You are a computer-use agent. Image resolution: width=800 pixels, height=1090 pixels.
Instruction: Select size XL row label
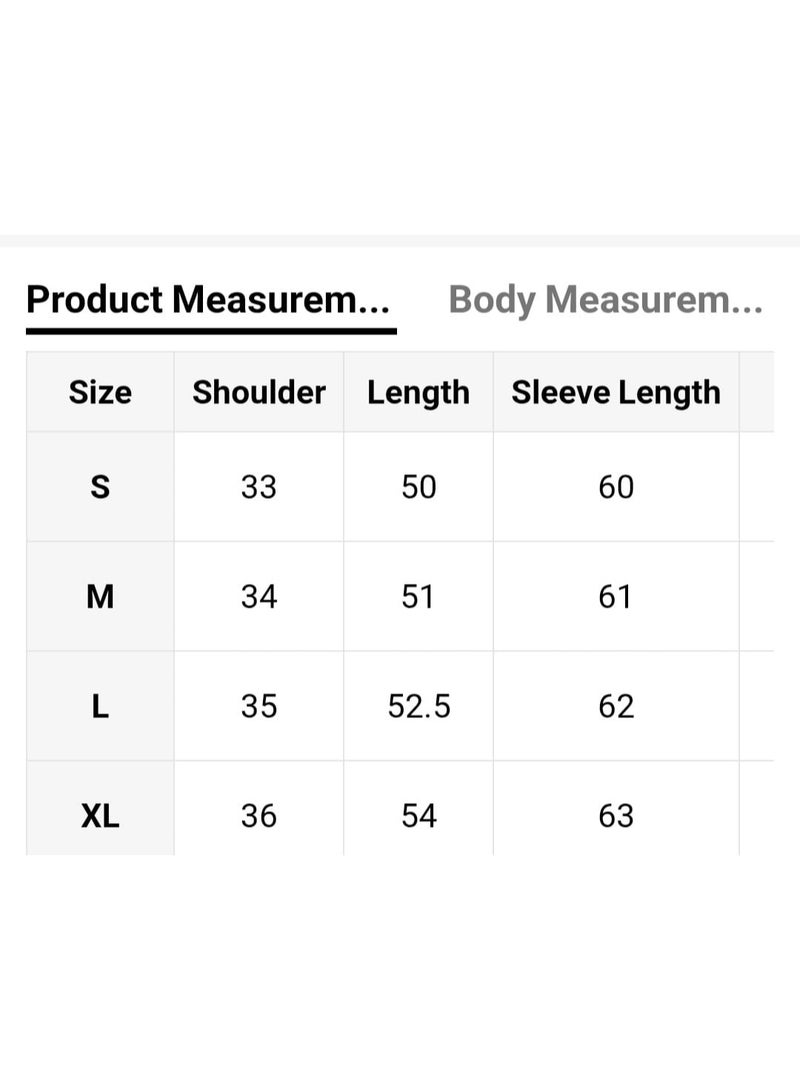99,816
